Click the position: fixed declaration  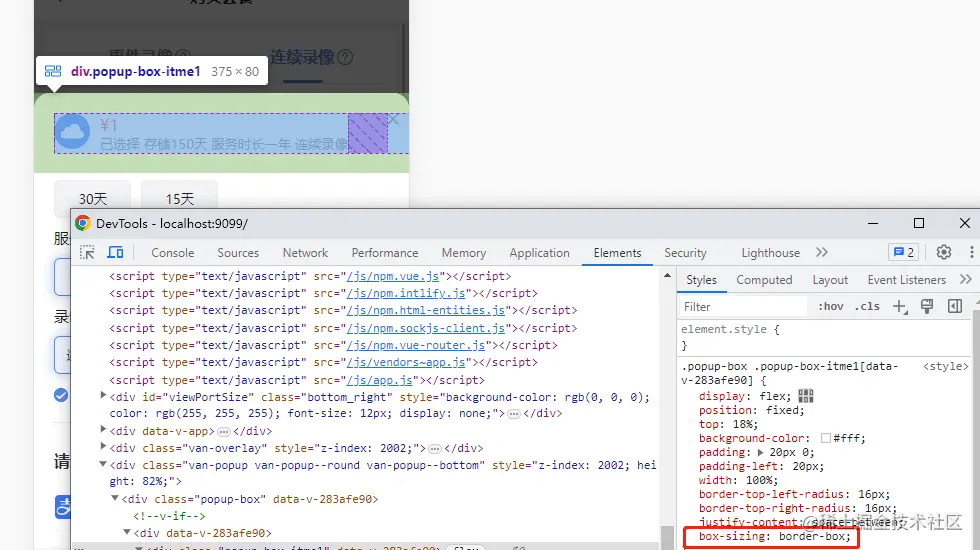pos(752,410)
